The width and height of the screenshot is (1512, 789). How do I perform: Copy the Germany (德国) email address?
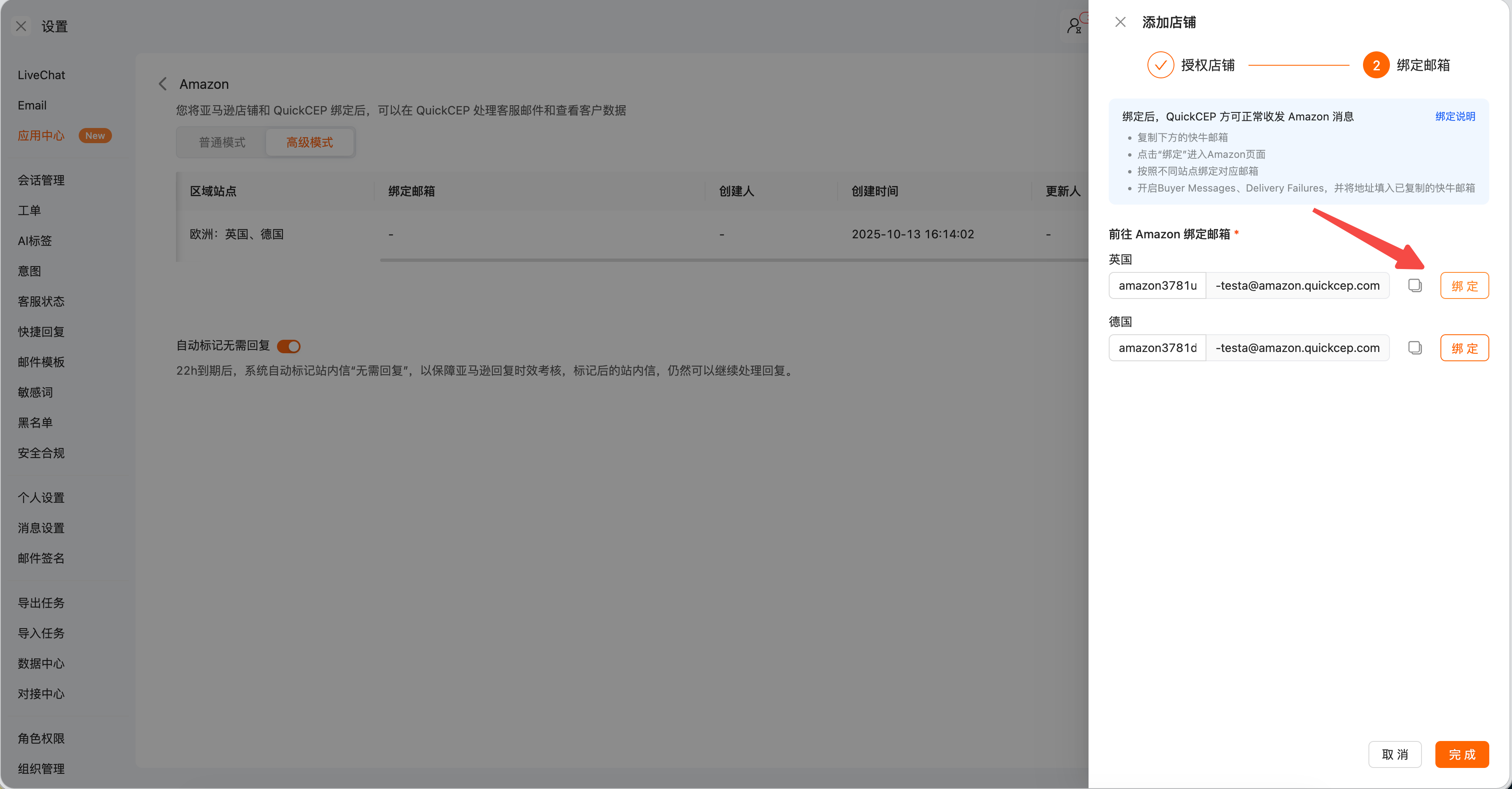tap(1415, 347)
